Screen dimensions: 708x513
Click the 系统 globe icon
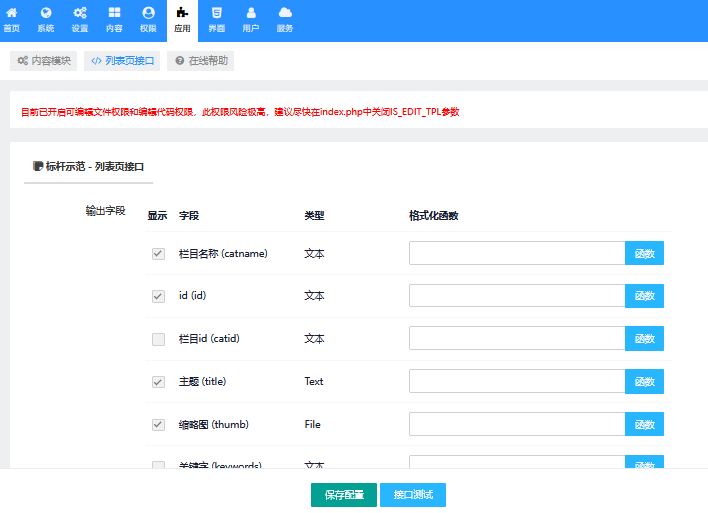[45, 13]
